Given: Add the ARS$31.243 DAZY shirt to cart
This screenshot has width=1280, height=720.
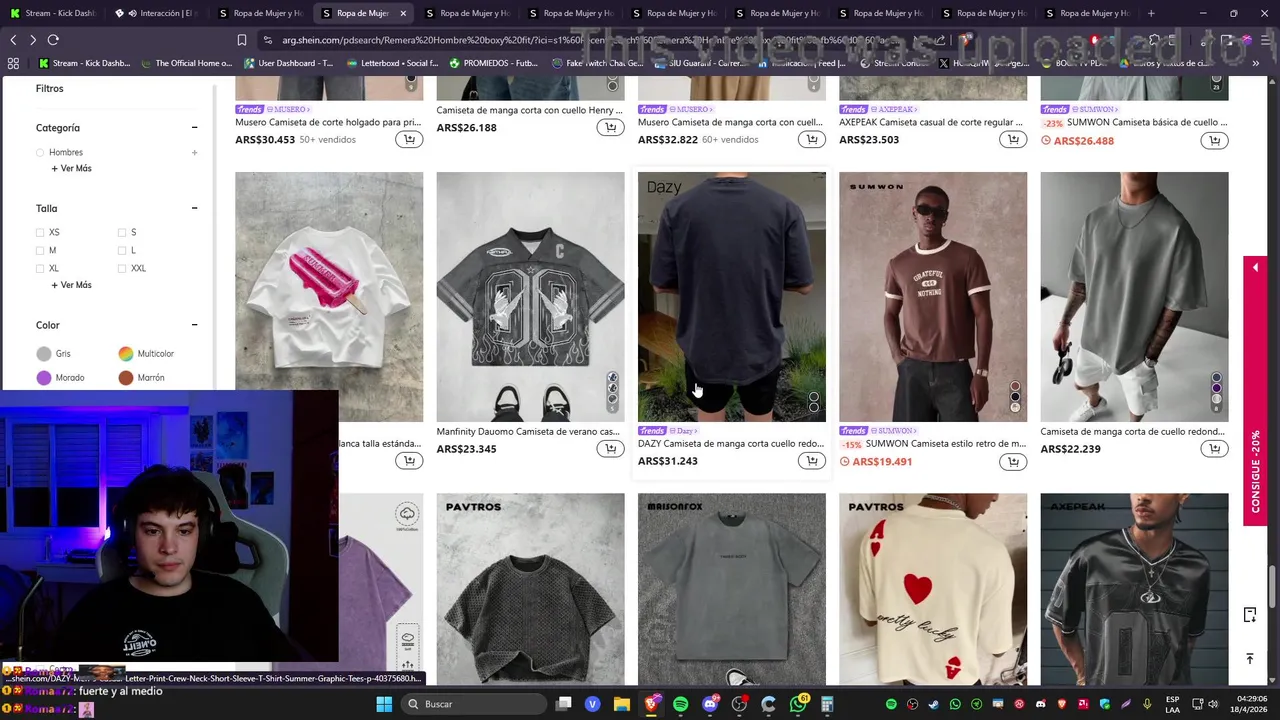Looking at the screenshot, I should [812, 461].
